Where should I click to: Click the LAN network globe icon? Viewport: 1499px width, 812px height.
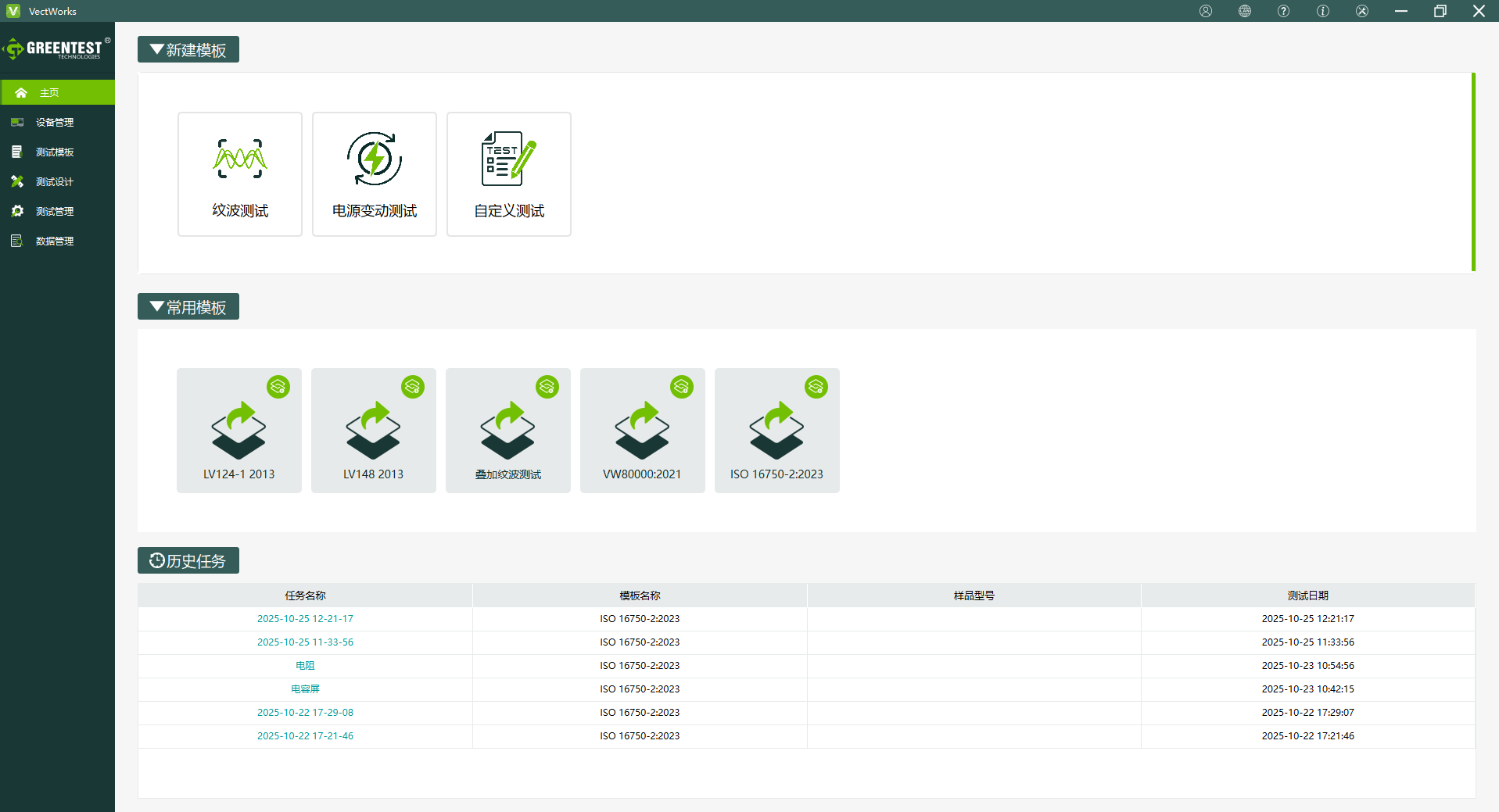1245,11
